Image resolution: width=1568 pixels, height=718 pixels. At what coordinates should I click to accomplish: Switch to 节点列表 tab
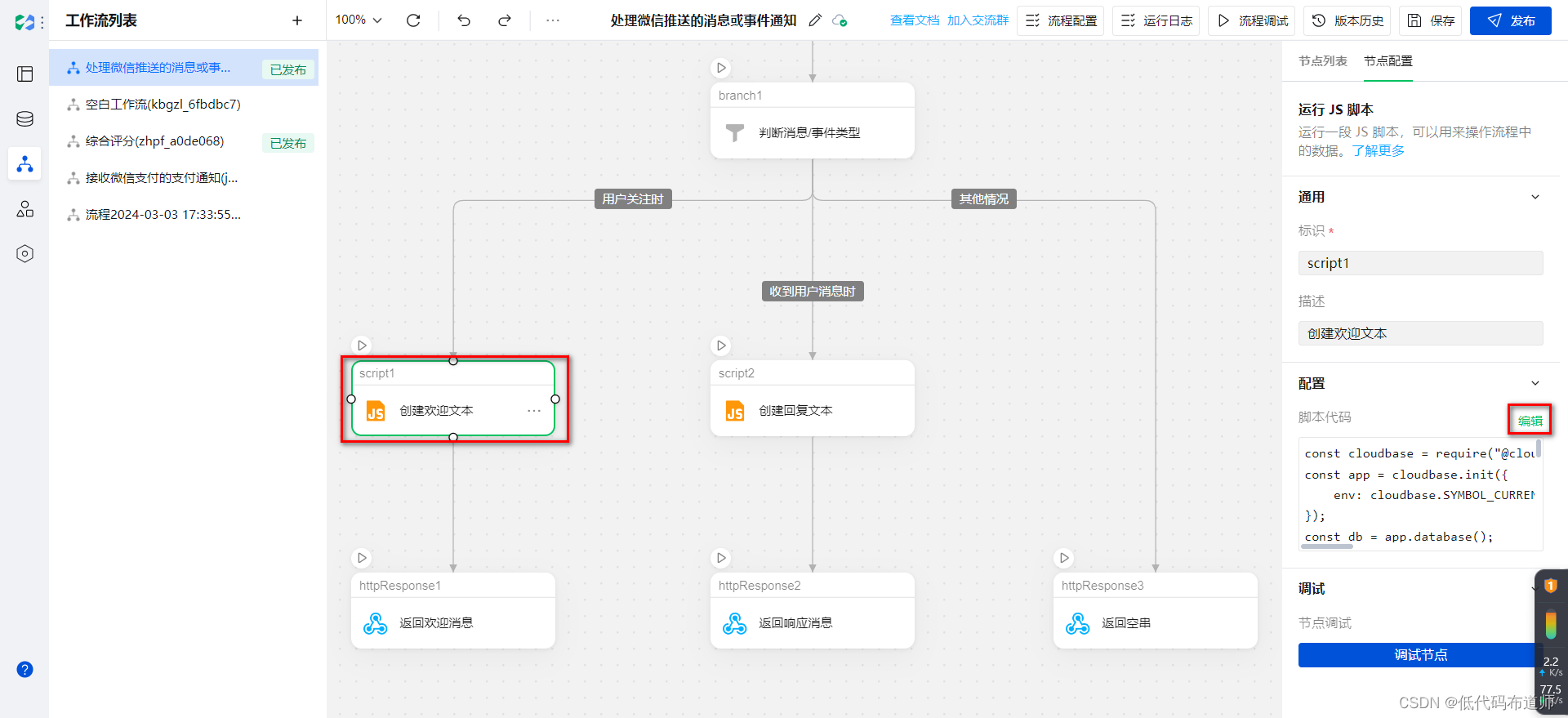[x=1323, y=61]
